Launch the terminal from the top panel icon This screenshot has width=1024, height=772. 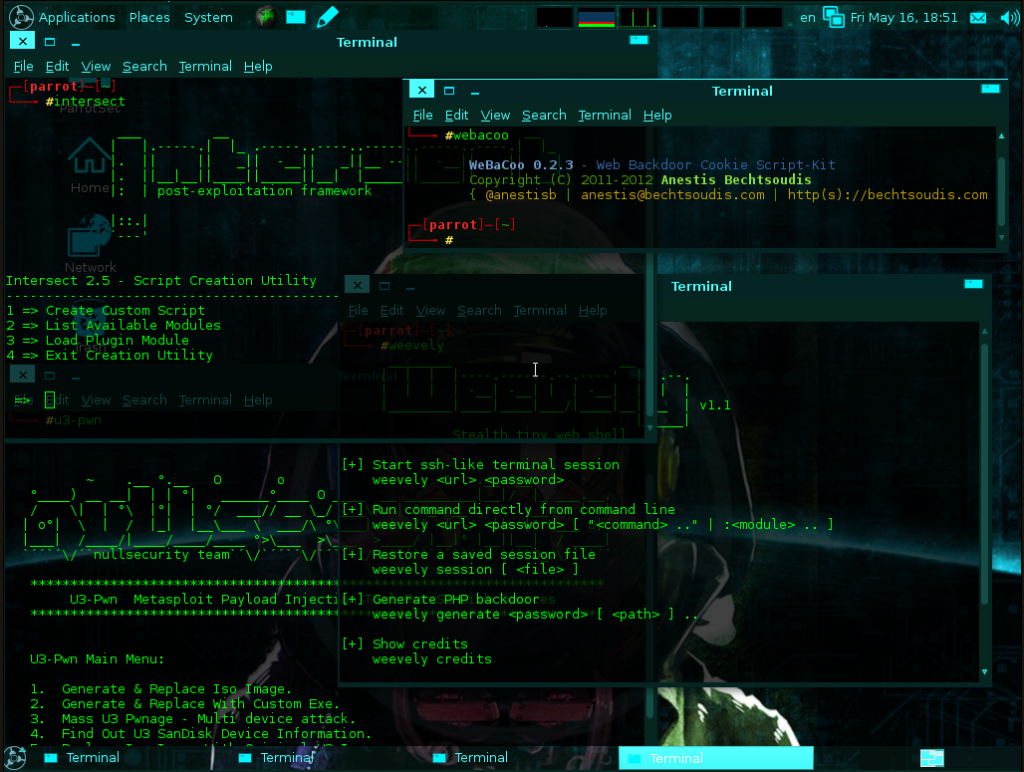(x=296, y=17)
